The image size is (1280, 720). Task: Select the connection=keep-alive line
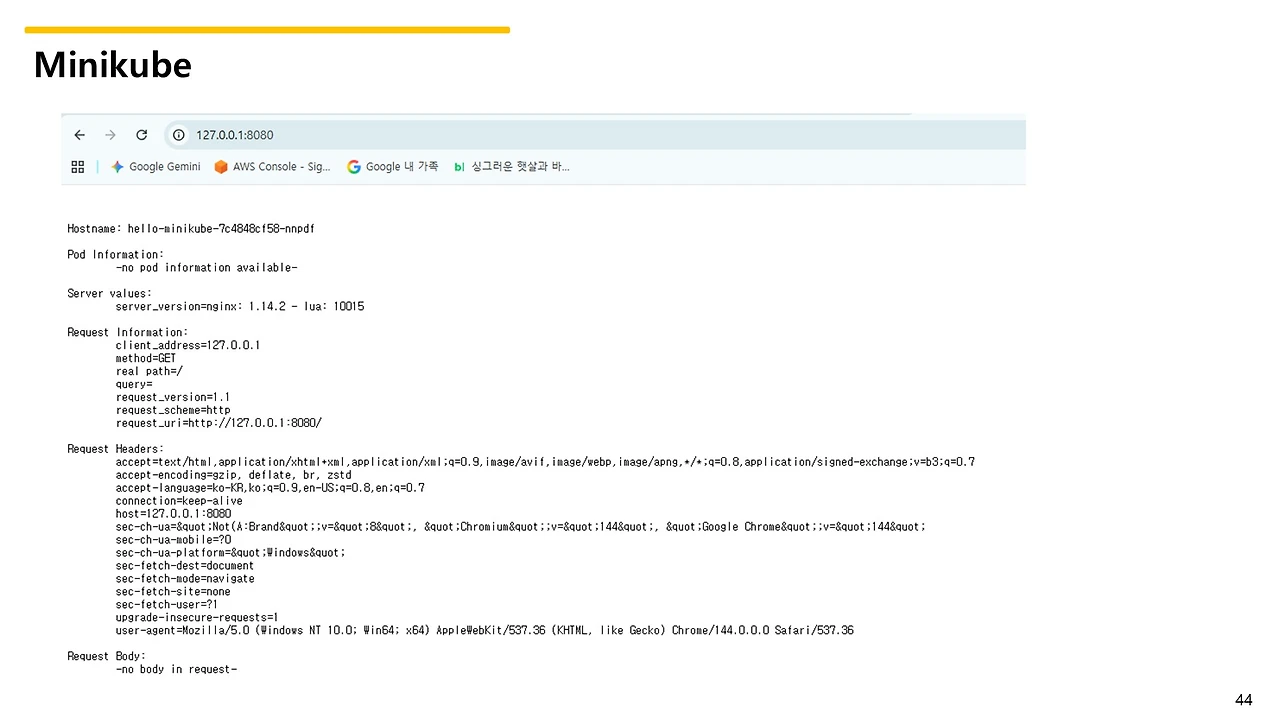tap(179, 502)
